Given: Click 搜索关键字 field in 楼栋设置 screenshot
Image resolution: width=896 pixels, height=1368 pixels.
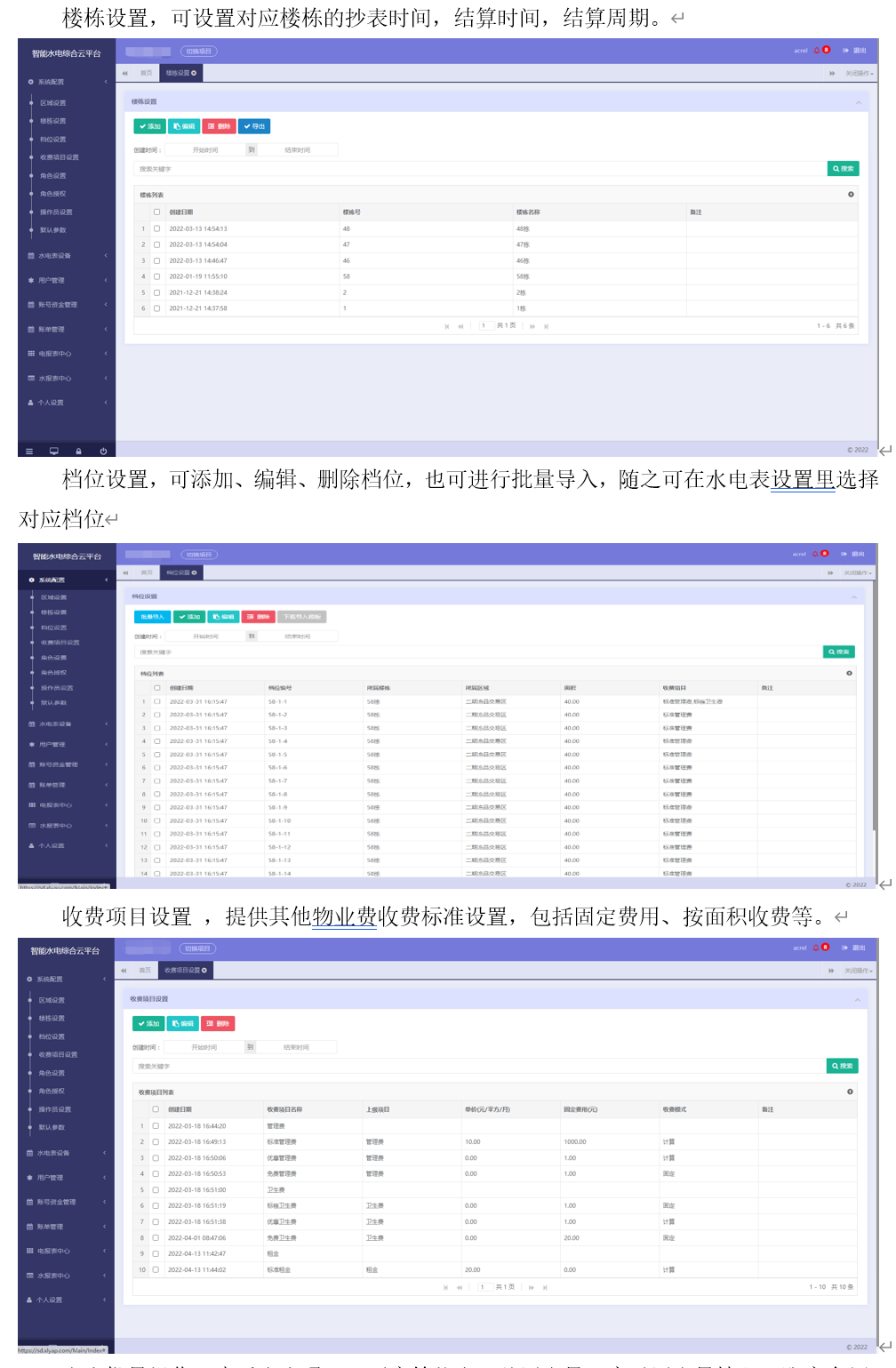Looking at the screenshot, I should [480, 169].
